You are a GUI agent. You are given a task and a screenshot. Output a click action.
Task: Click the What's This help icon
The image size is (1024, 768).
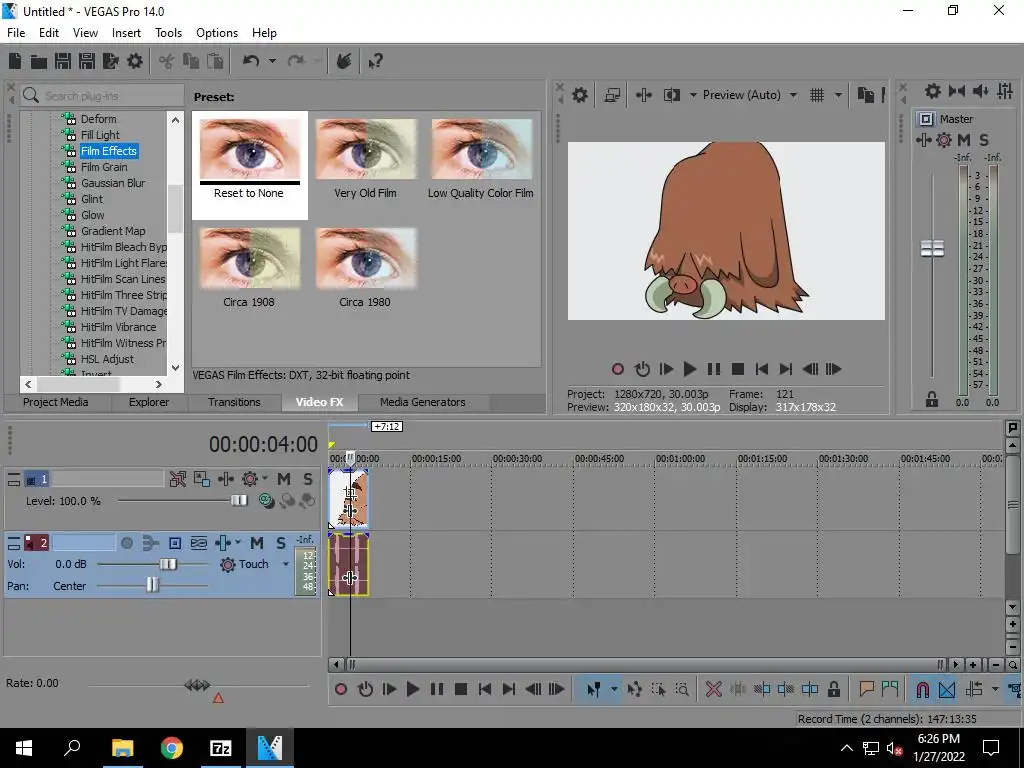375,61
